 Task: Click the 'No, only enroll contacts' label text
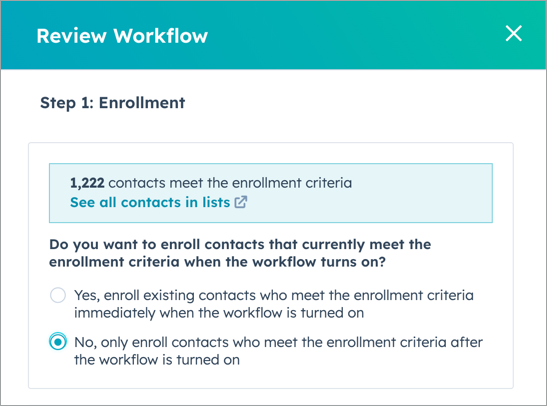(278, 351)
